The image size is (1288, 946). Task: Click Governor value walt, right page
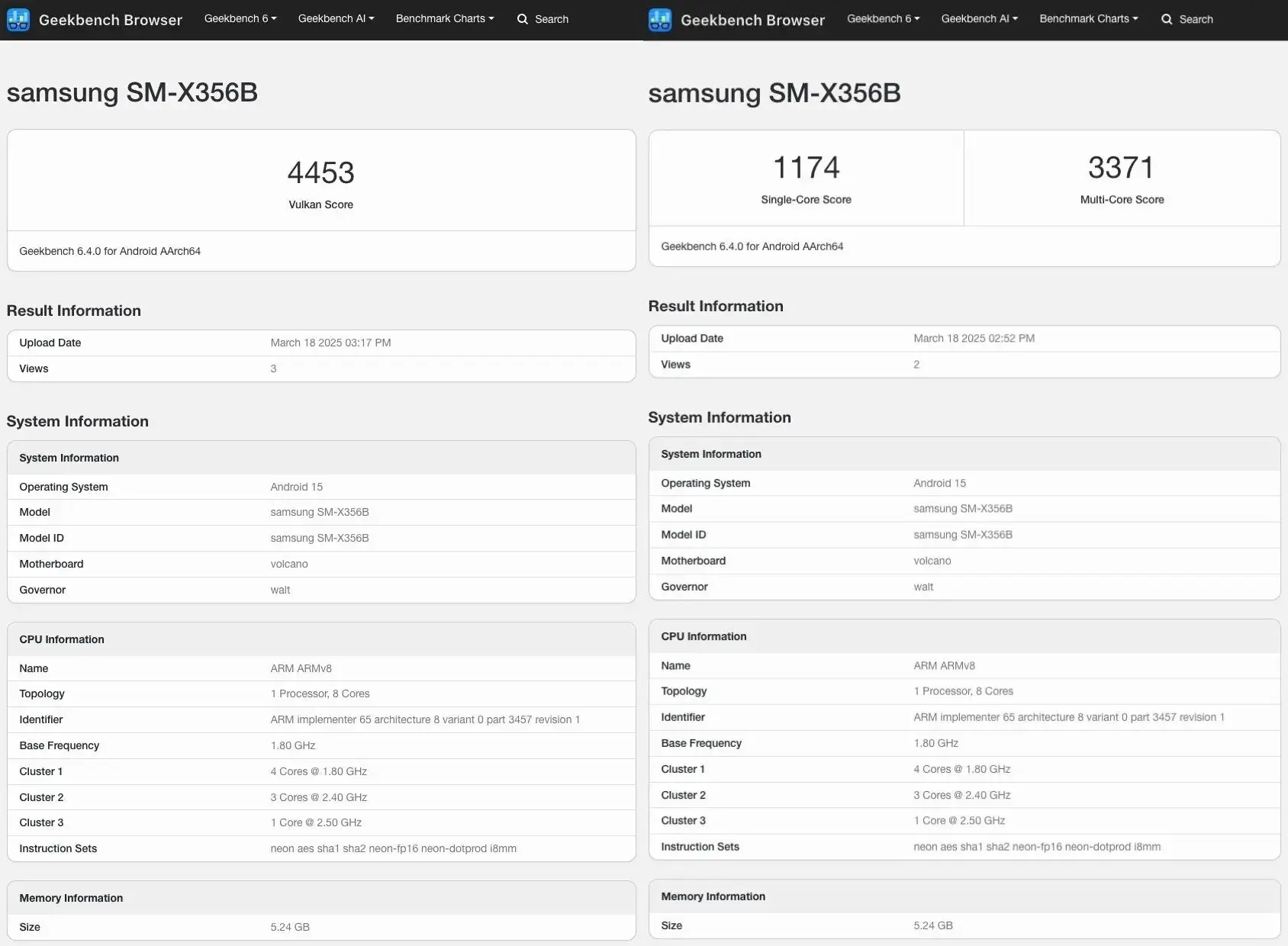923,587
